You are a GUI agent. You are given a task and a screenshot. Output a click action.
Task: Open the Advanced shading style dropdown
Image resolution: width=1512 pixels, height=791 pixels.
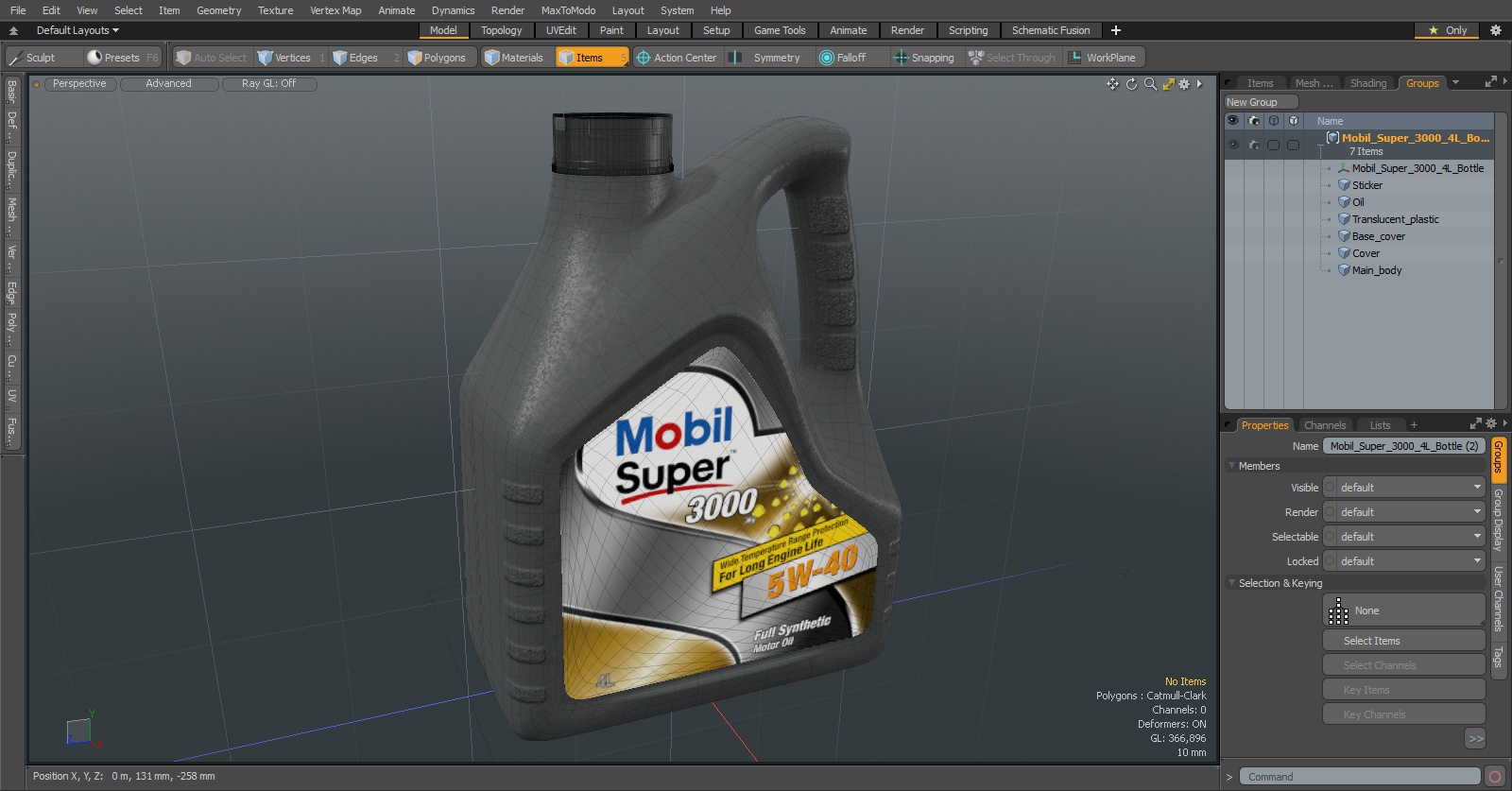coord(169,84)
